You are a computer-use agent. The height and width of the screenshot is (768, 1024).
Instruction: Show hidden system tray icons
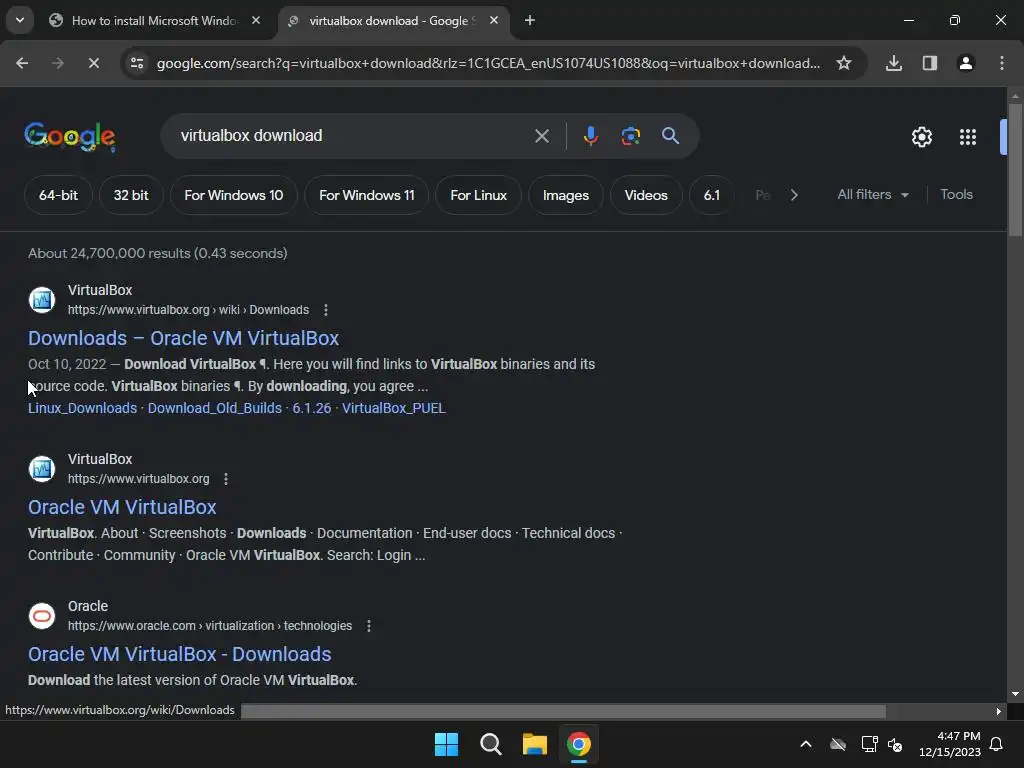[806, 744]
